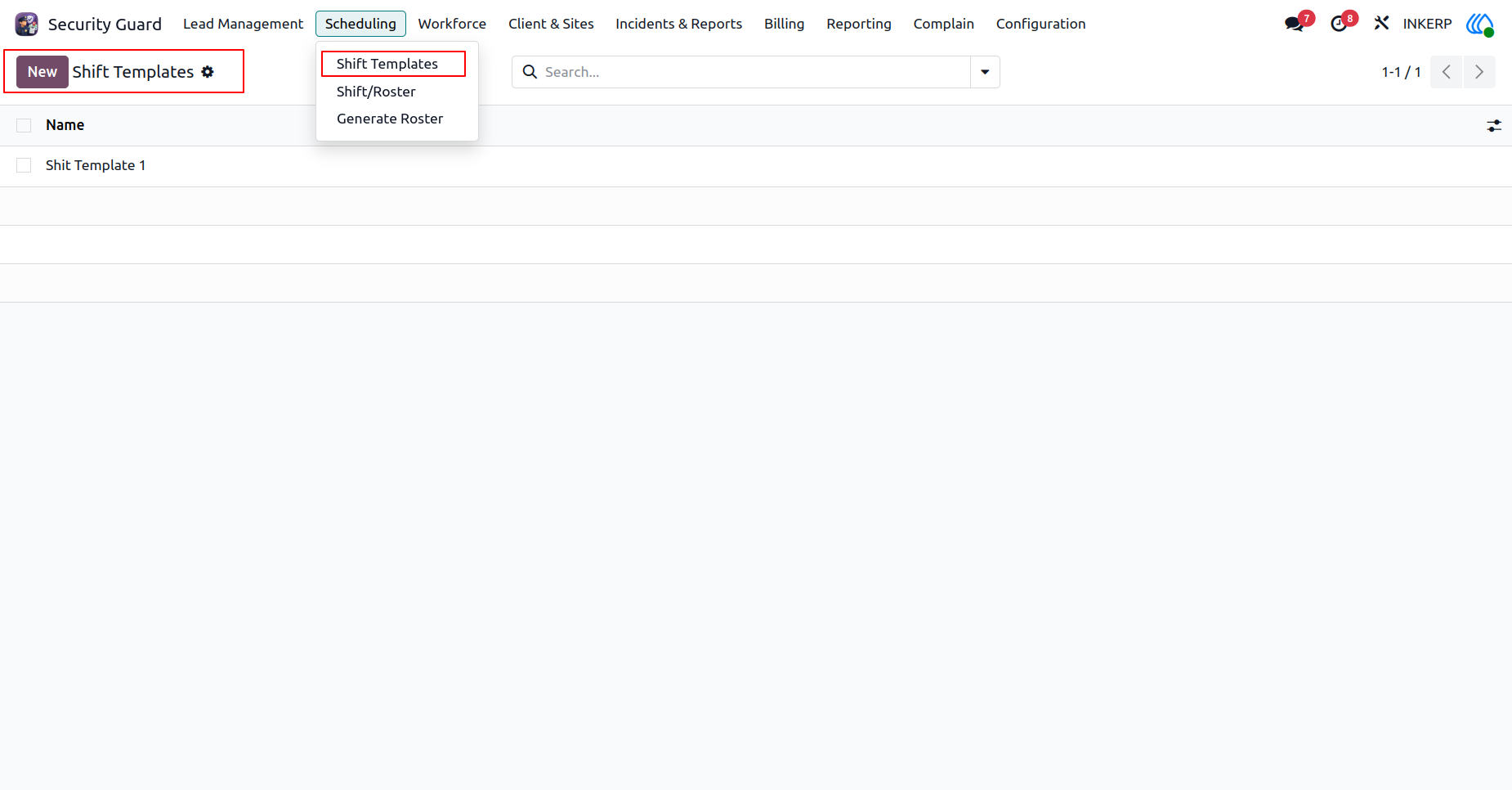Go to the next page arrow

pos(1479,72)
